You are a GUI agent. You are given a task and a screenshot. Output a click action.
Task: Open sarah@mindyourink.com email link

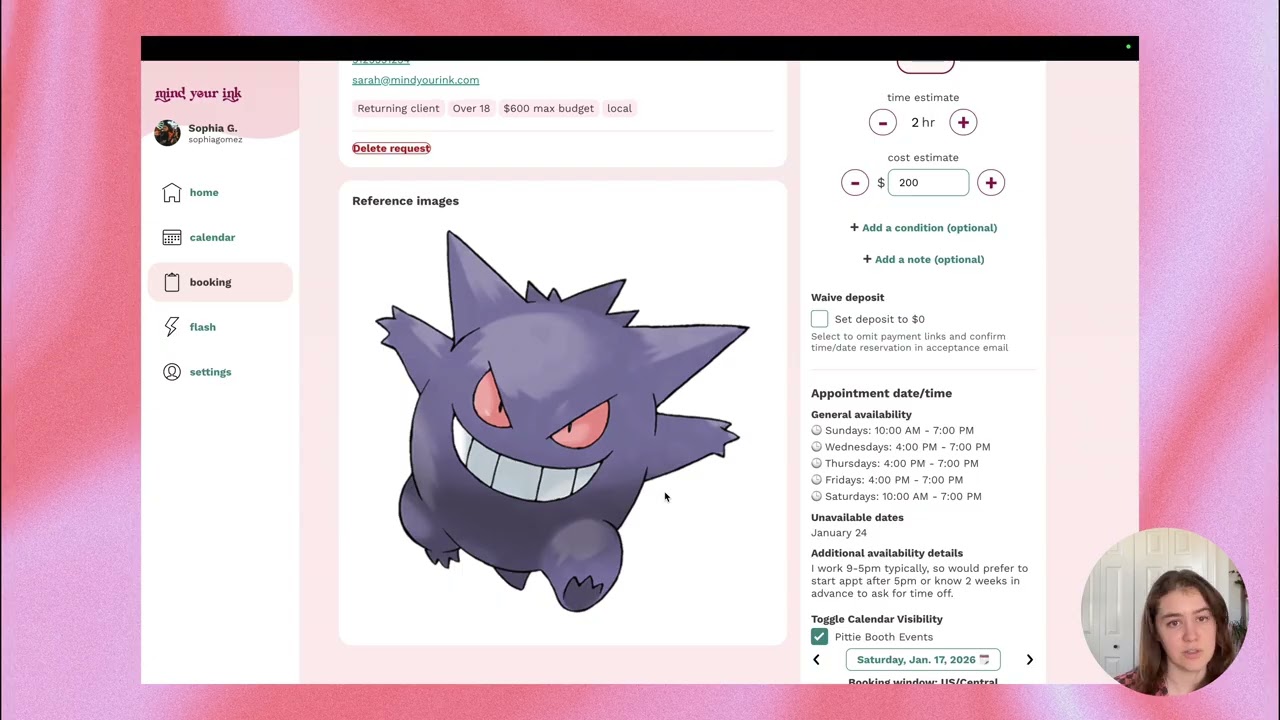[x=415, y=80]
